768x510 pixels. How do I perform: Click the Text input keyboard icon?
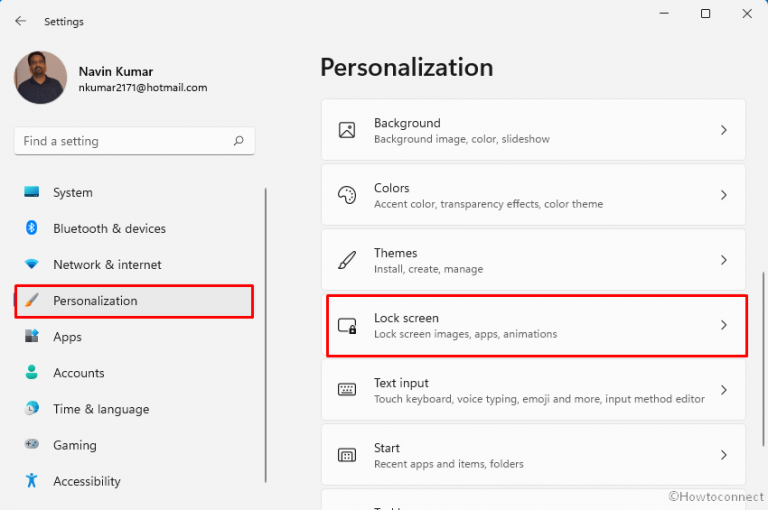[347, 390]
